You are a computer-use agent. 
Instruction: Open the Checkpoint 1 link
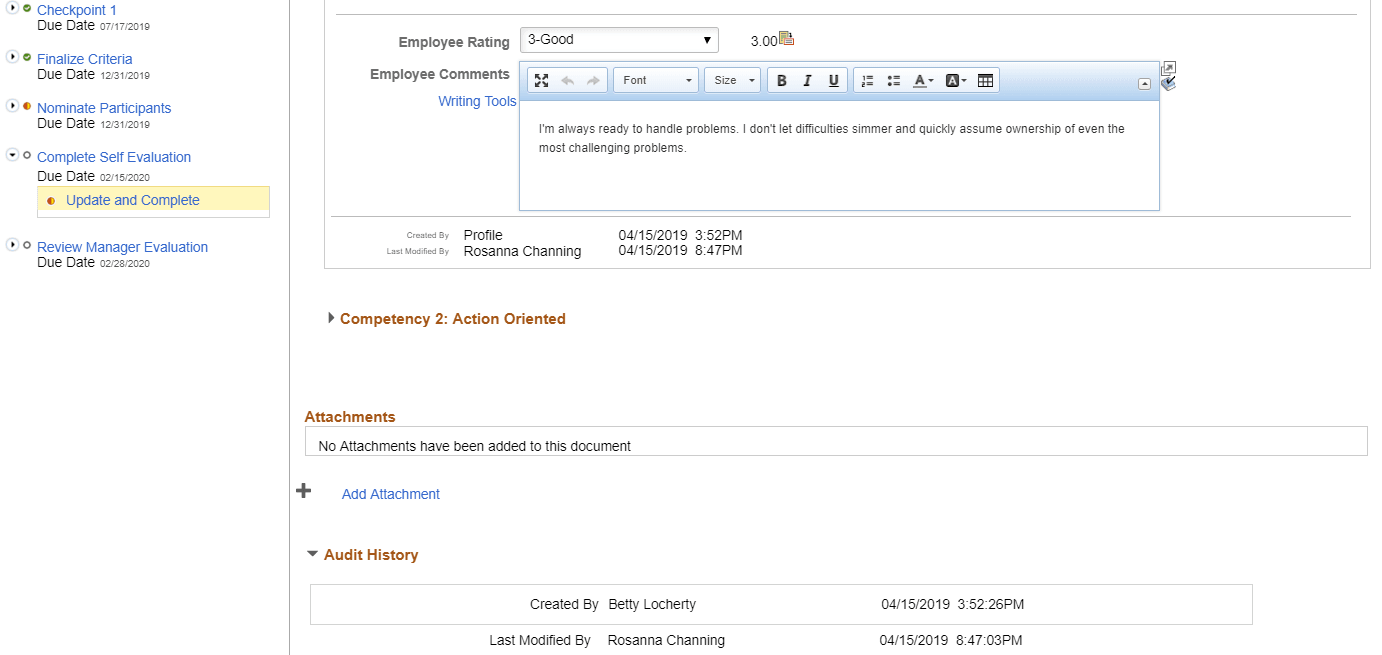pyautogui.click(x=77, y=10)
